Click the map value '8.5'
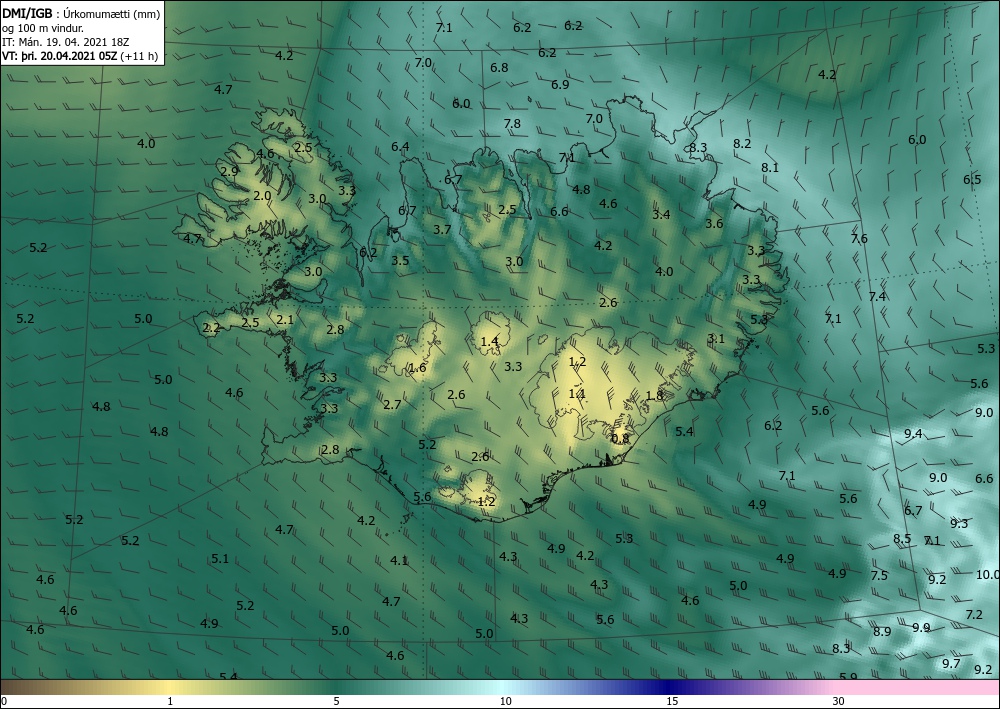The image size is (1000, 709). 902,539
